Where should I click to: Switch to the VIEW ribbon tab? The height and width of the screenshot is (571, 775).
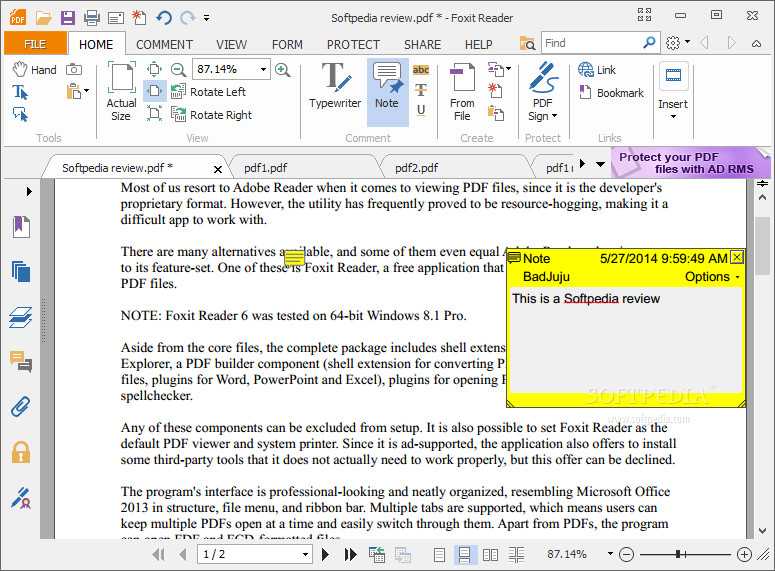point(231,44)
